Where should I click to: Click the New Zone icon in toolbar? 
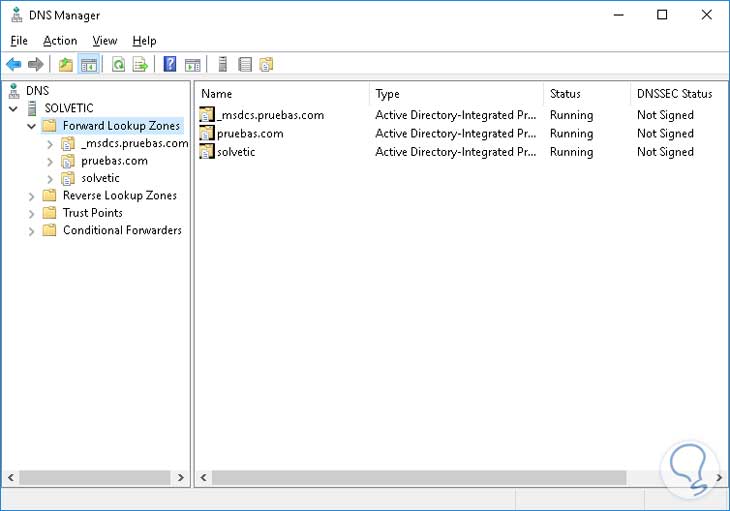pos(266,64)
